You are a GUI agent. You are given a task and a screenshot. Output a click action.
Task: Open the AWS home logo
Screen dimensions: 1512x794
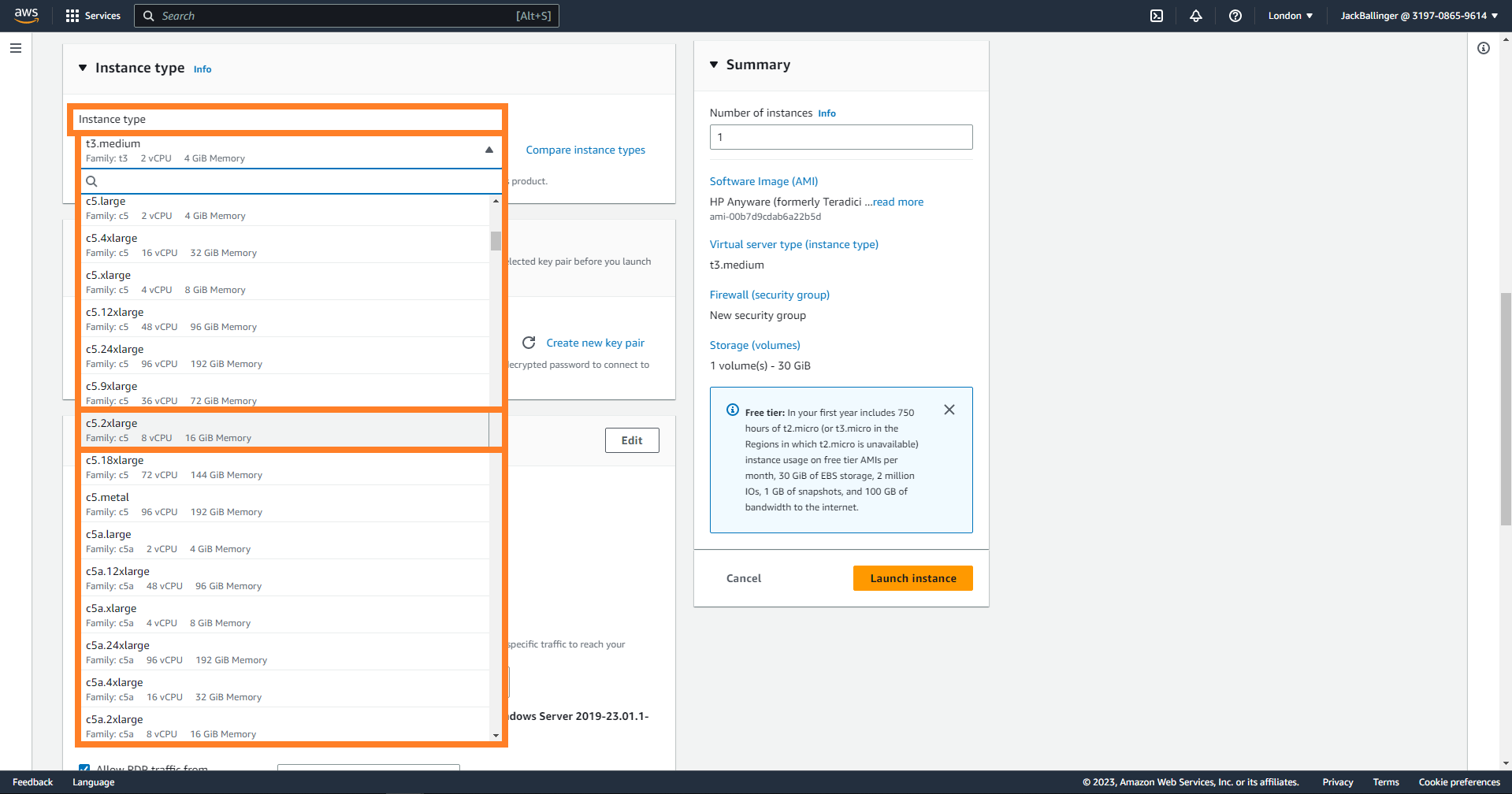(27, 16)
